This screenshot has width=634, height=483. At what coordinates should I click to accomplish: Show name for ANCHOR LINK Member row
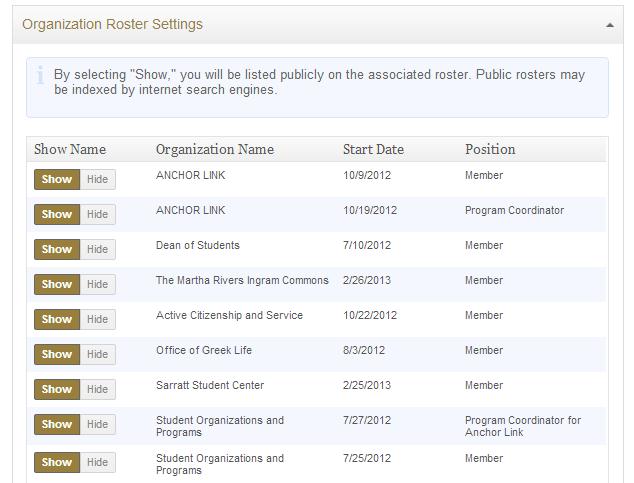(57, 179)
